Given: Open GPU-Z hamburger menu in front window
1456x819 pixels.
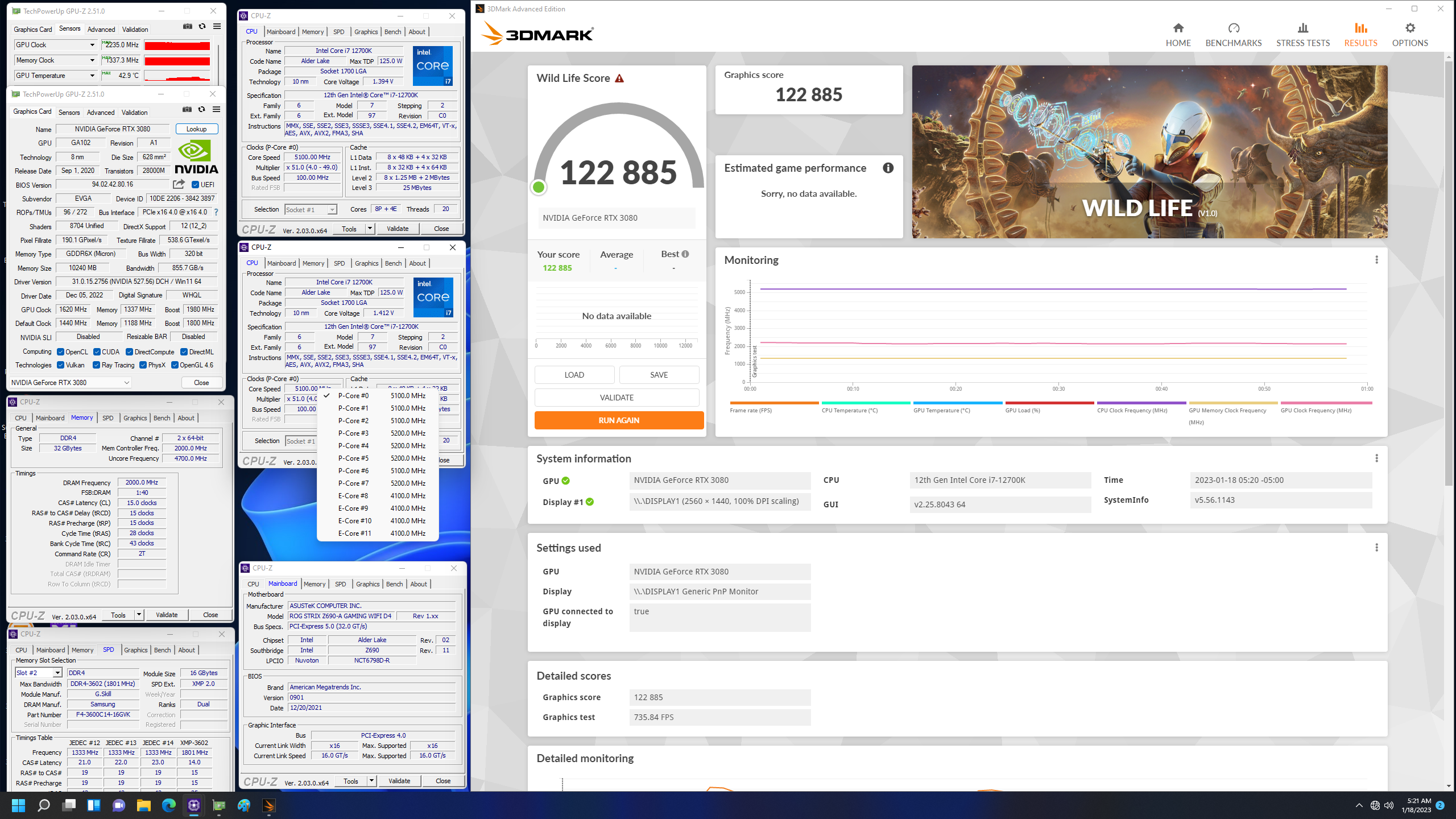Looking at the screenshot, I should click(x=217, y=109).
